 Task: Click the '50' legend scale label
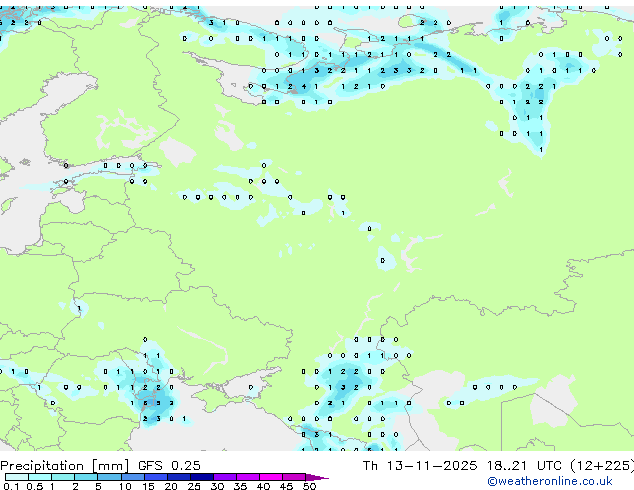309,486
